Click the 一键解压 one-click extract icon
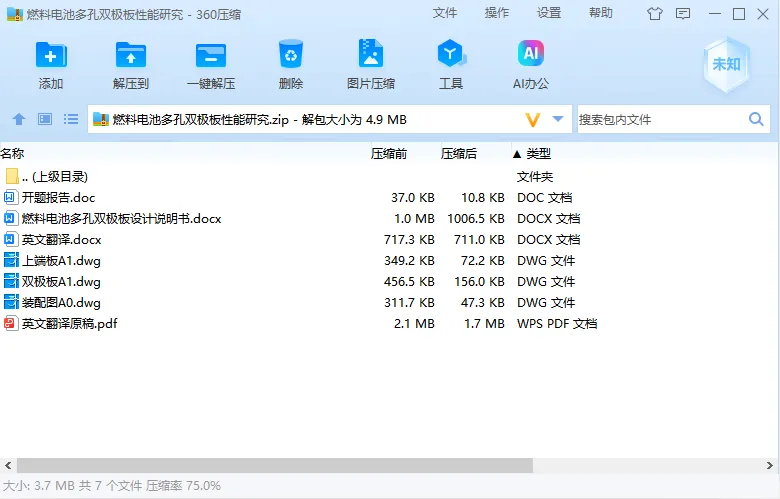Screen dimensions: 780x499 (x=211, y=55)
